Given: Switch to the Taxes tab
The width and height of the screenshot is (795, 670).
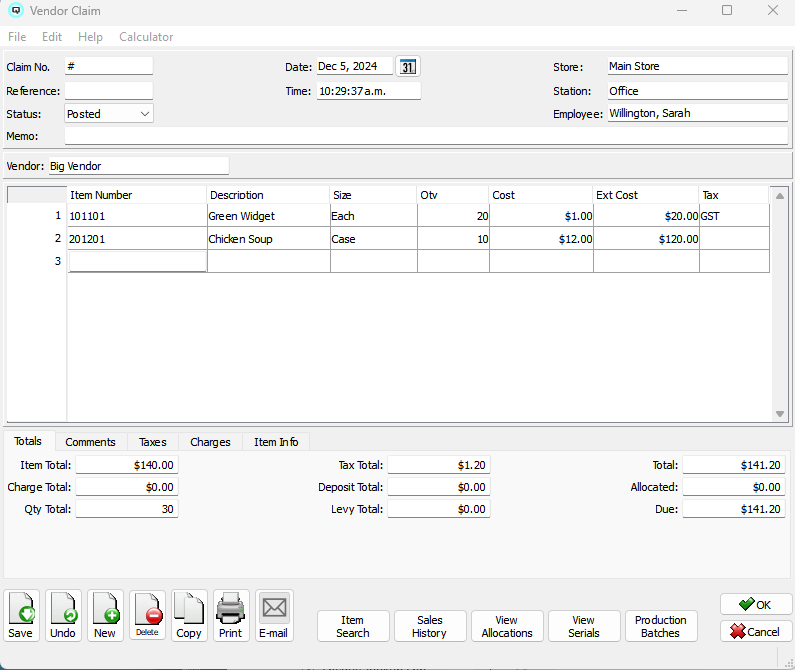Looking at the screenshot, I should click(153, 442).
